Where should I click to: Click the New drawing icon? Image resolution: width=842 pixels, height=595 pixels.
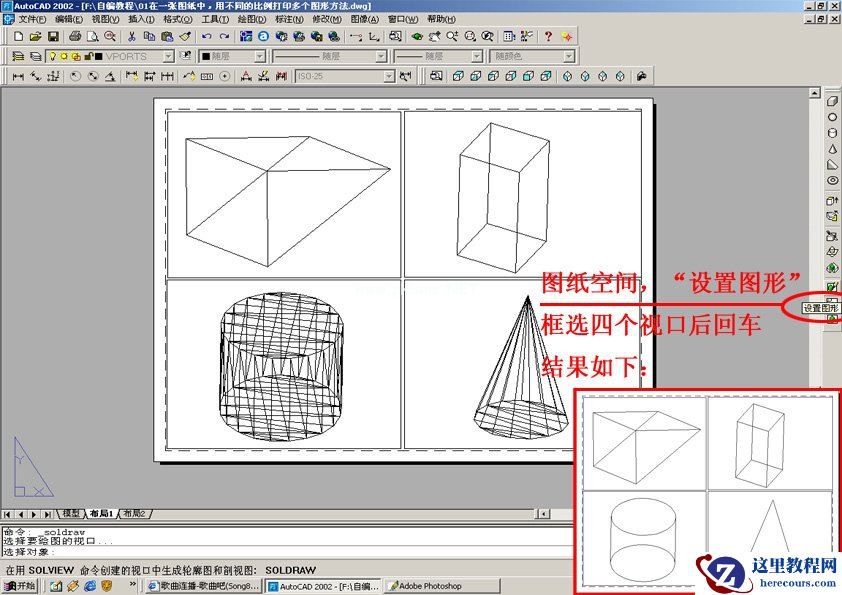(x=18, y=37)
